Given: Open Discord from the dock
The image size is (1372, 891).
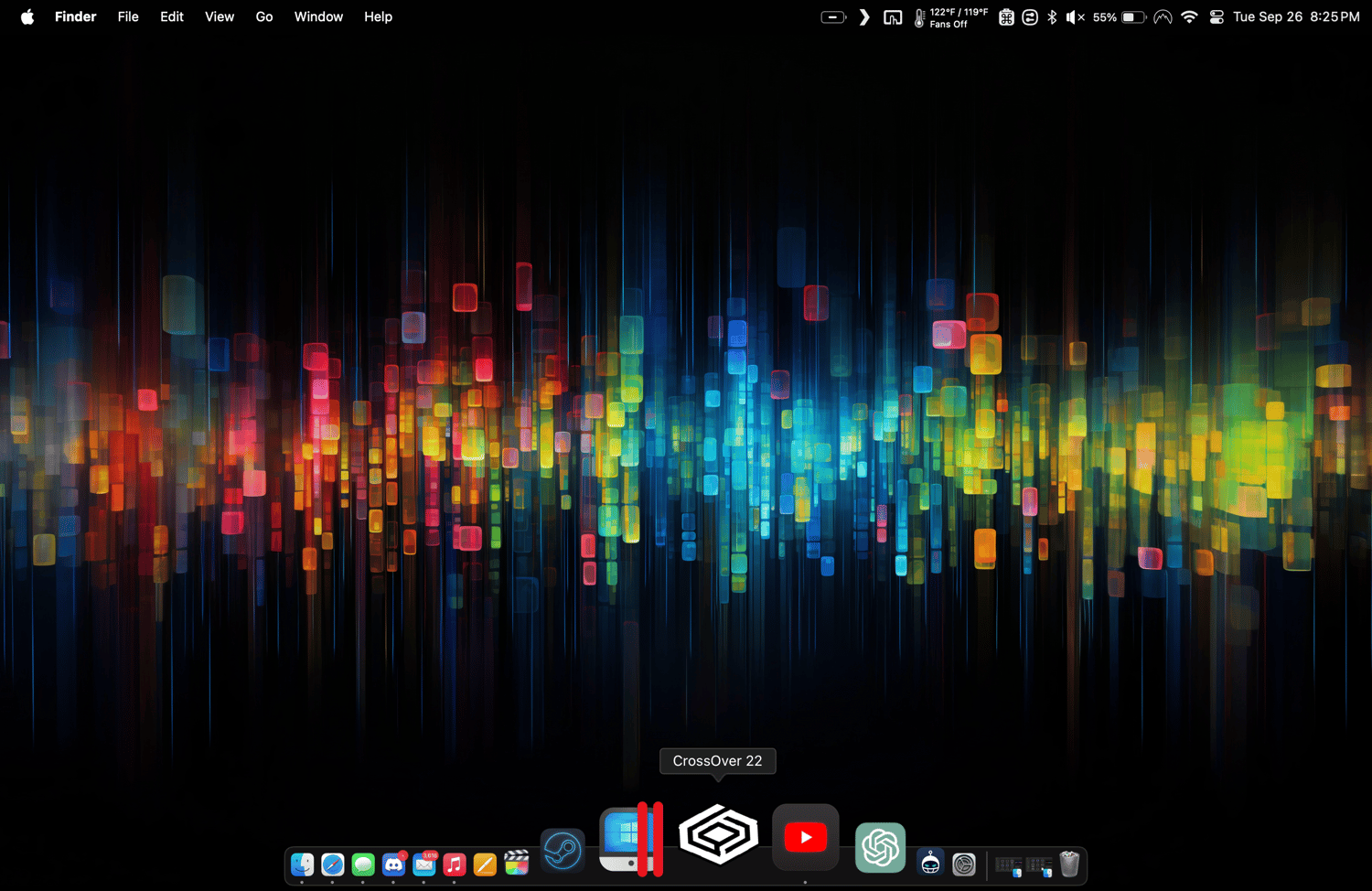Looking at the screenshot, I should tap(393, 864).
